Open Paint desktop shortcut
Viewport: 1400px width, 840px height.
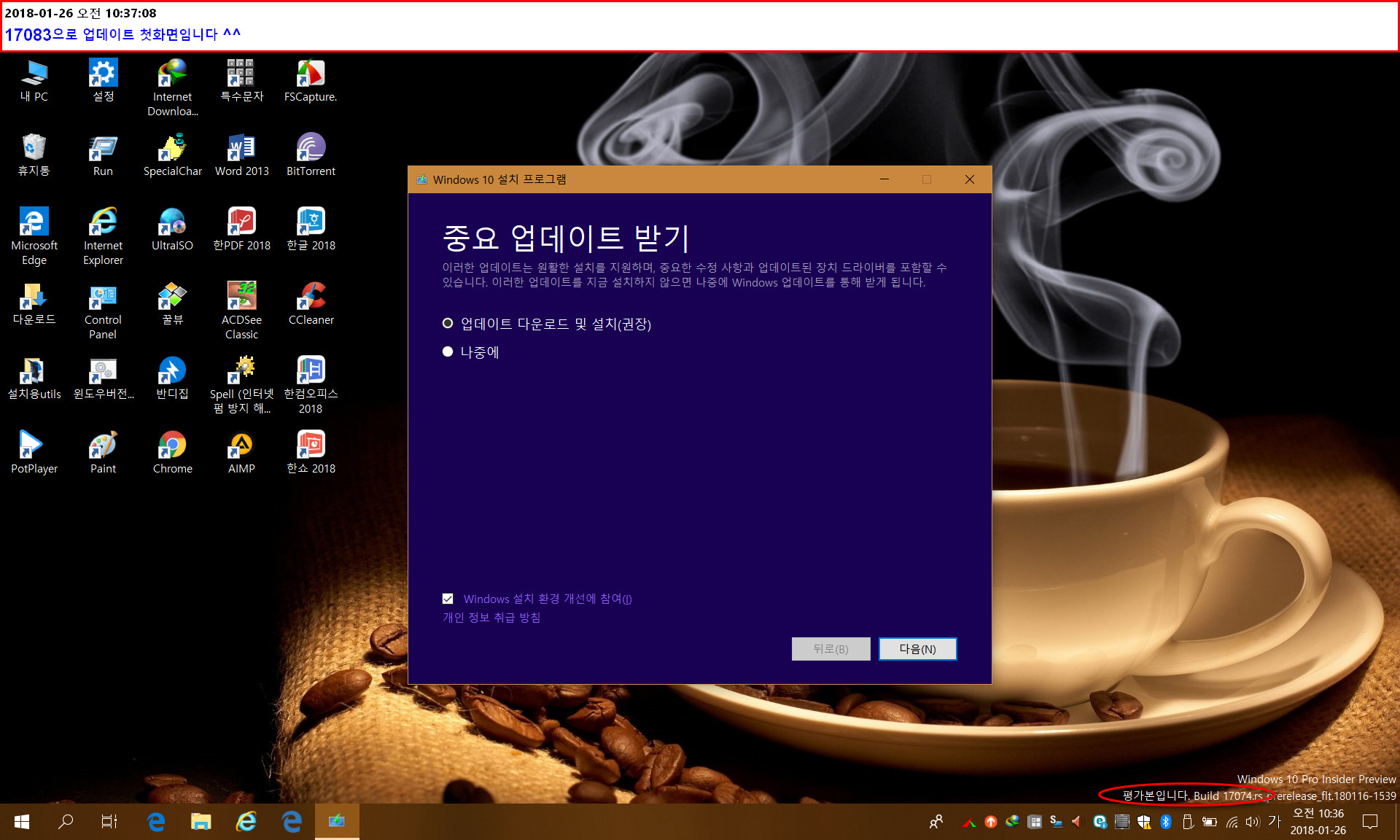click(103, 452)
